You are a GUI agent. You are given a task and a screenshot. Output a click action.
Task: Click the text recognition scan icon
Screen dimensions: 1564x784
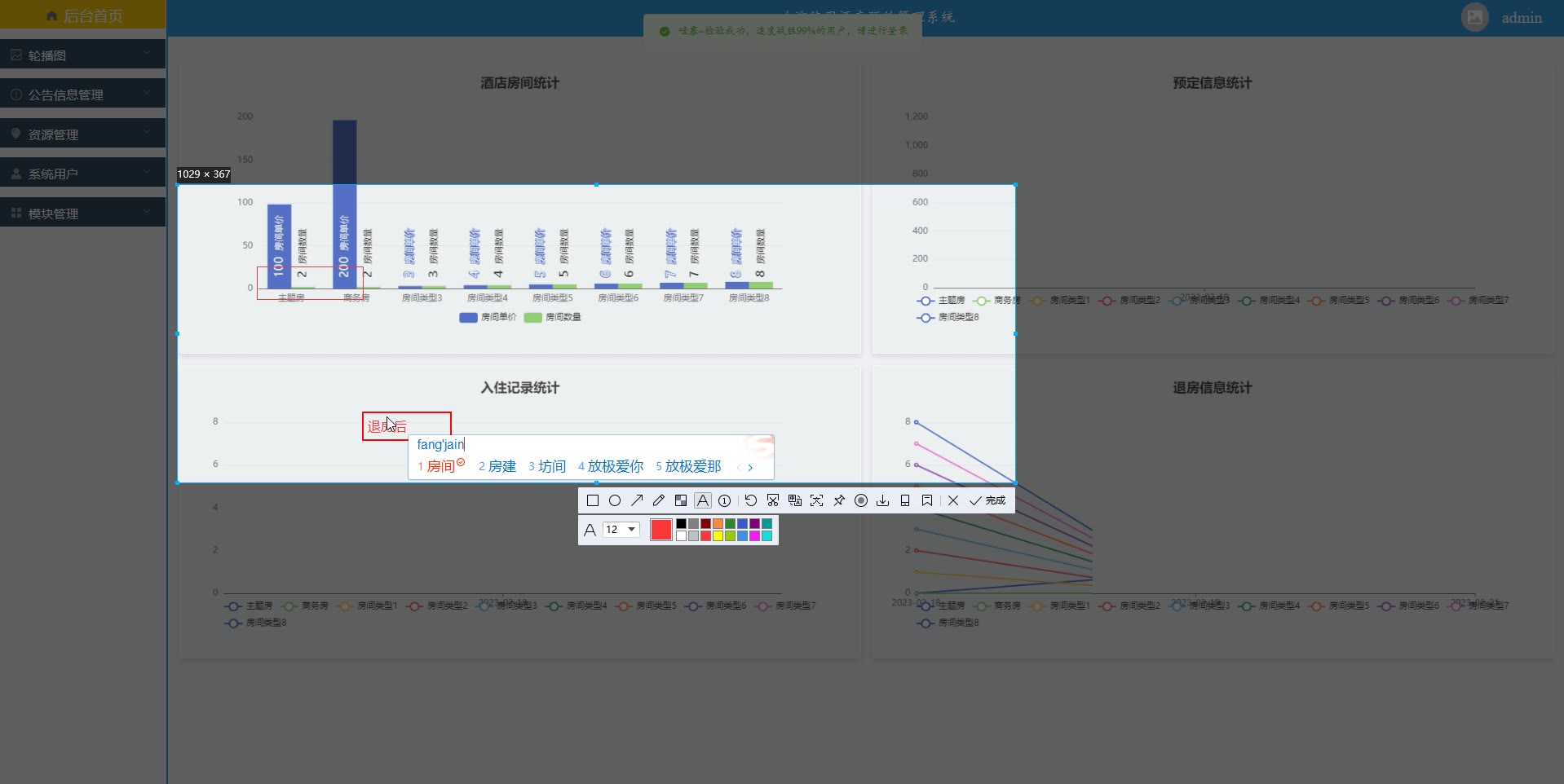pyautogui.click(x=816, y=500)
